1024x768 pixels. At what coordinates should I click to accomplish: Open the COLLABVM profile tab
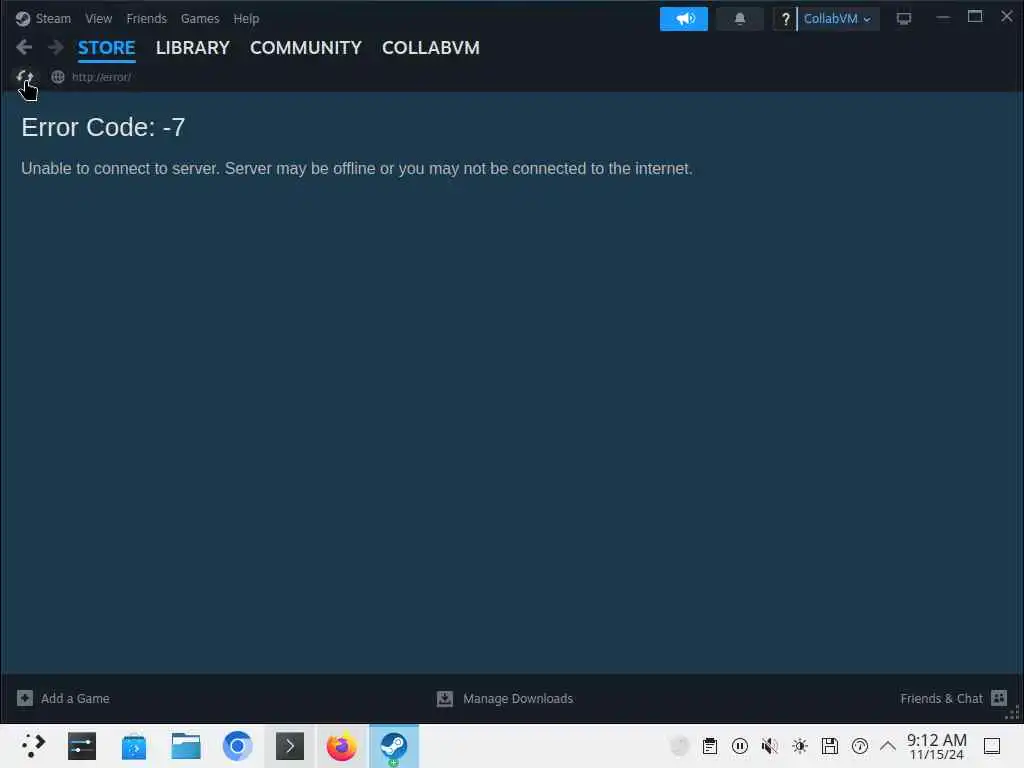point(431,48)
